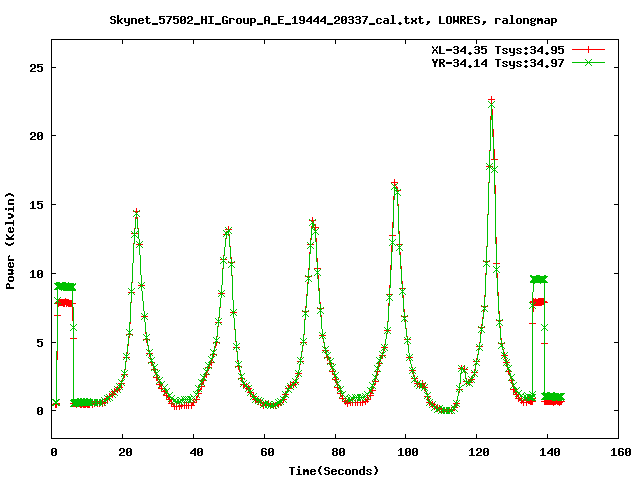Click the red plus legend marker
This screenshot has height=480, width=640.
click(x=588, y=50)
